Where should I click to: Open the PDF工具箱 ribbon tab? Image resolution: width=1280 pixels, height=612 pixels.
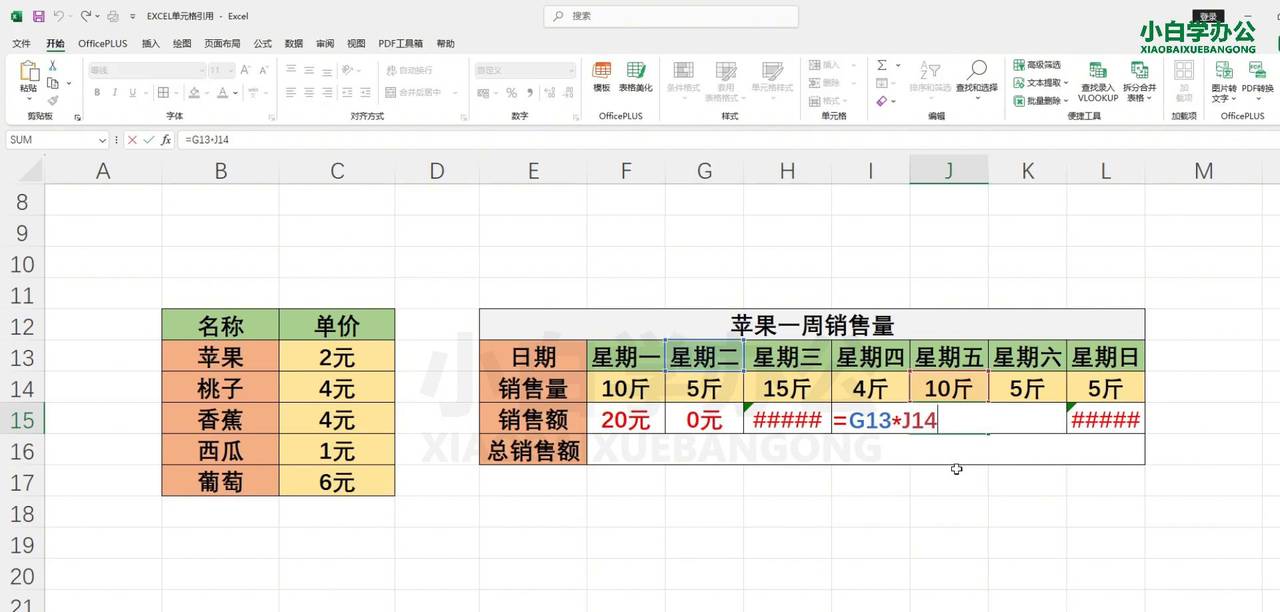pyautogui.click(x=400, y=43)
